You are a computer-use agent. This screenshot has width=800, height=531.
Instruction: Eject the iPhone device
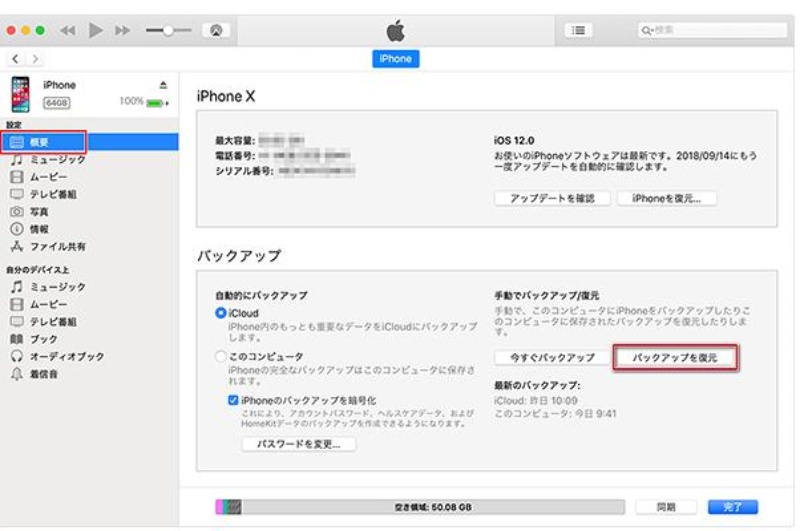163,85
